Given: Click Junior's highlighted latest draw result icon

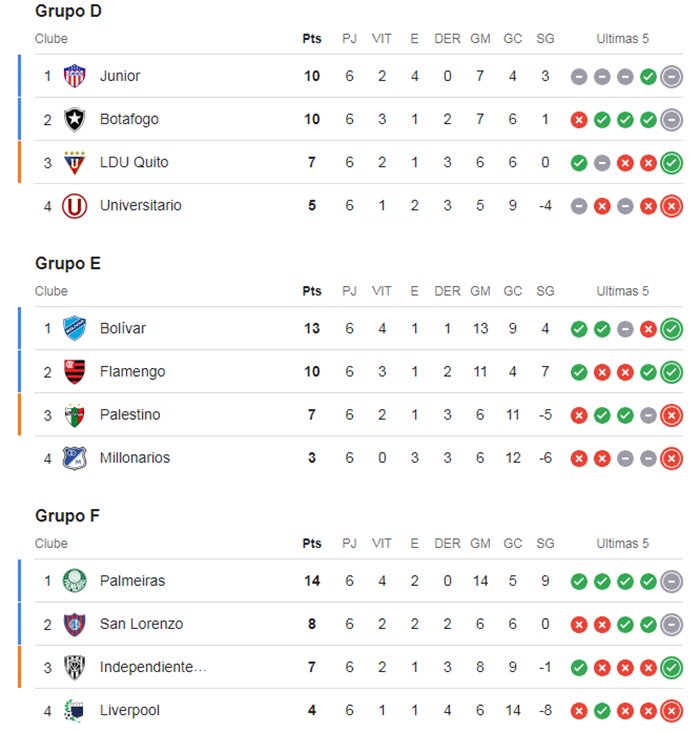Looking at the screenshot, I should pos(672,77).
